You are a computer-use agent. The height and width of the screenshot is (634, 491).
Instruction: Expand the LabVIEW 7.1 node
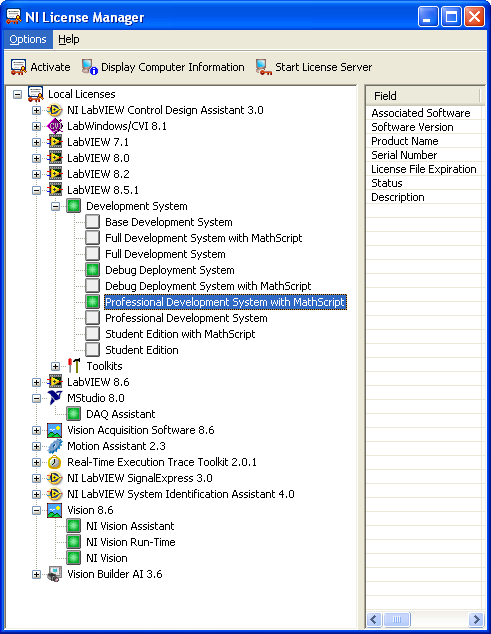[x=36, y=142]
